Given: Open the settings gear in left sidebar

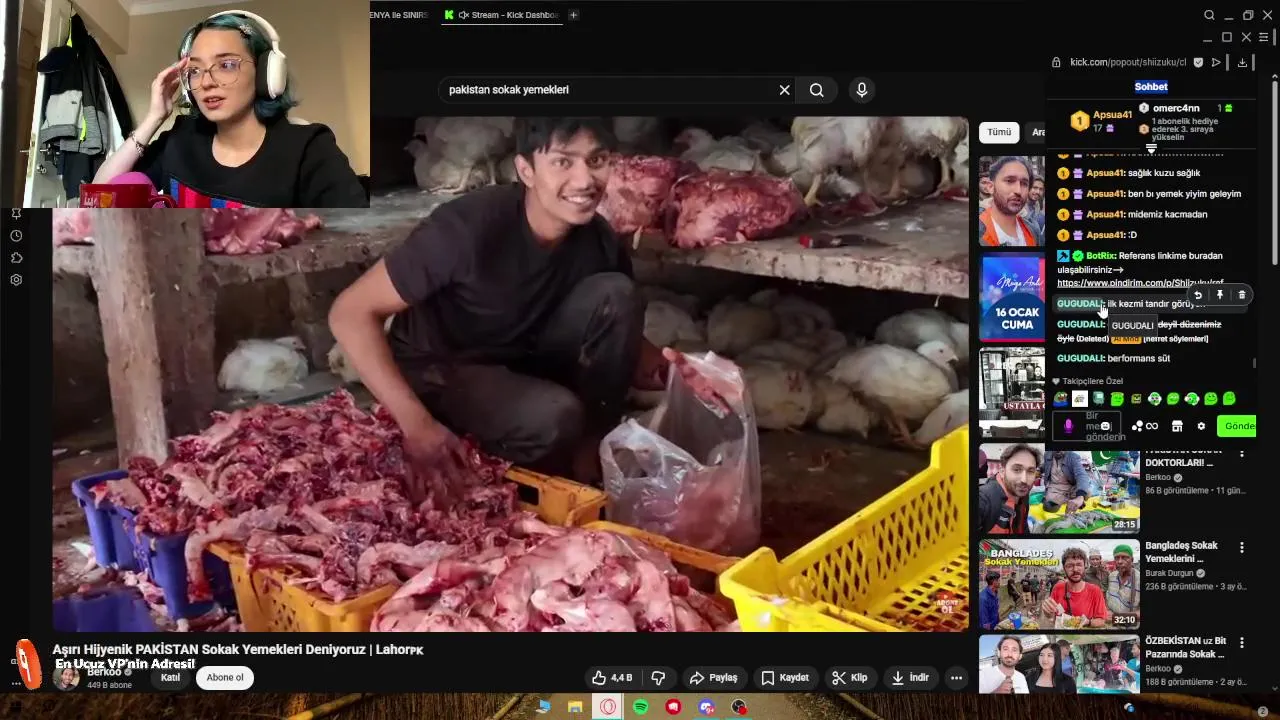Looking at the screenshot, I should click(x=16, y=280).
